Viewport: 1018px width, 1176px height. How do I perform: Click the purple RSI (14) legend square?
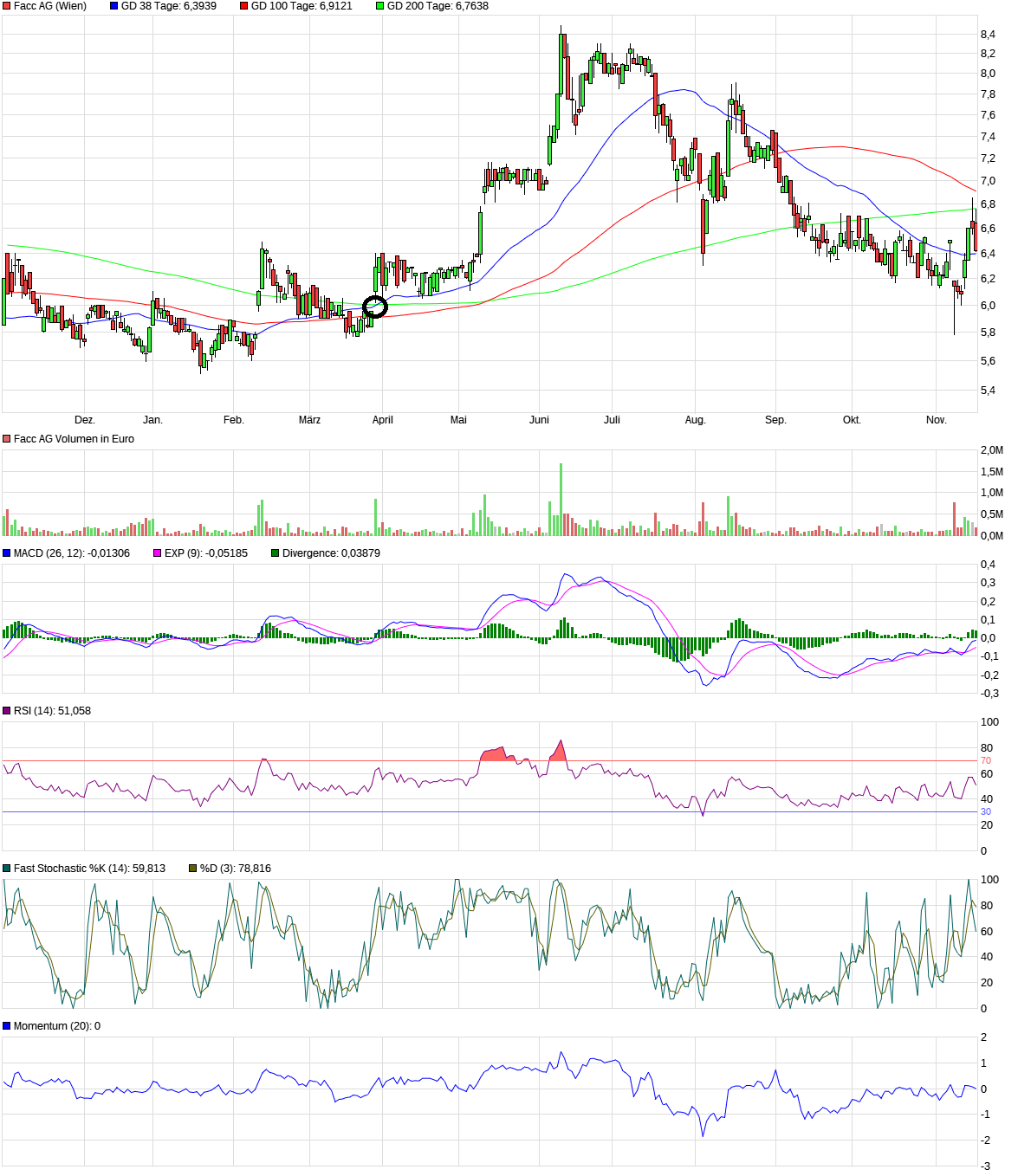point(7,711)
